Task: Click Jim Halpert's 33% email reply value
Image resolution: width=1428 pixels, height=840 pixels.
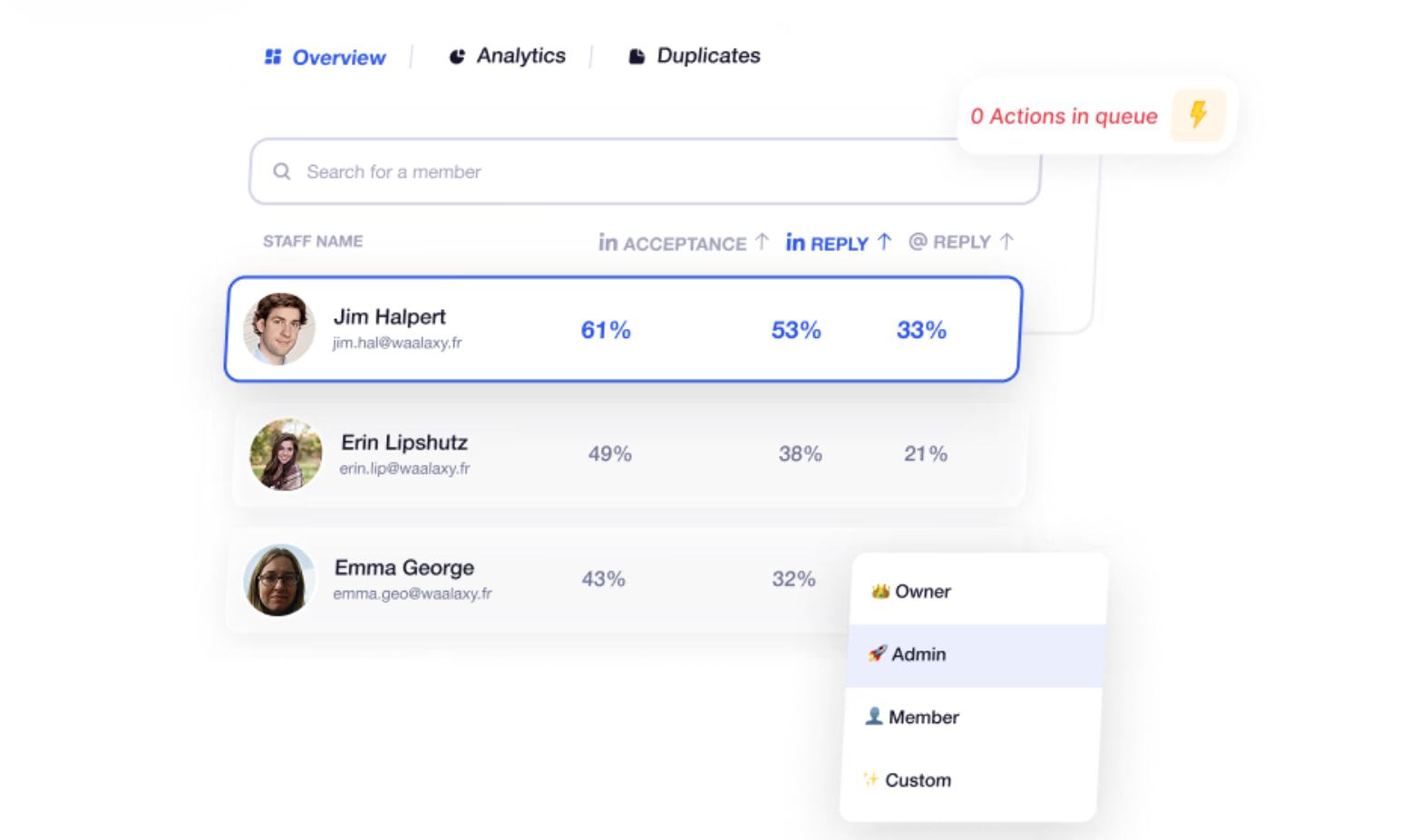Action: 921,330
